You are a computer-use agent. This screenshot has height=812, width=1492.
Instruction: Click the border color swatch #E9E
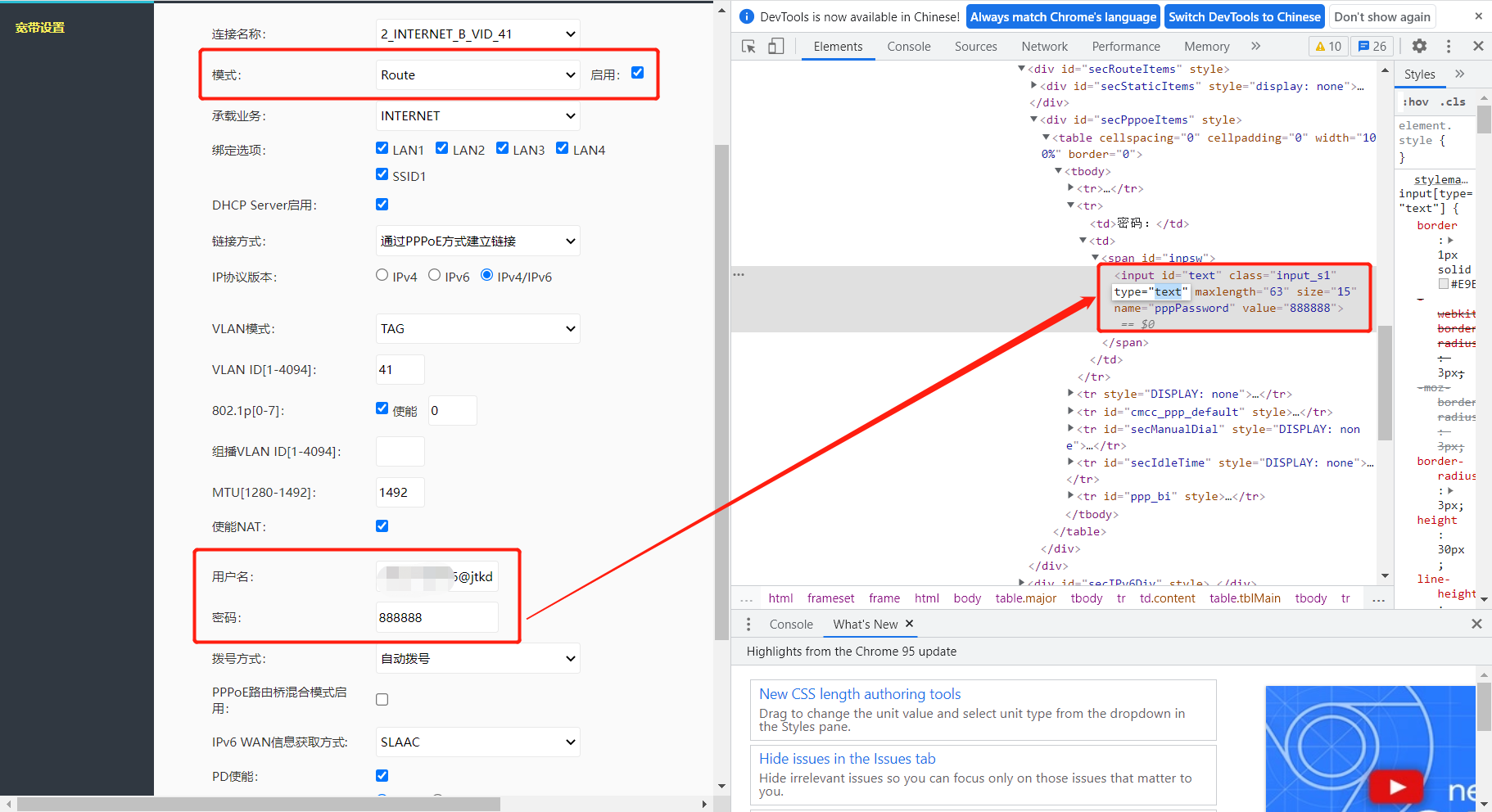1444,284
